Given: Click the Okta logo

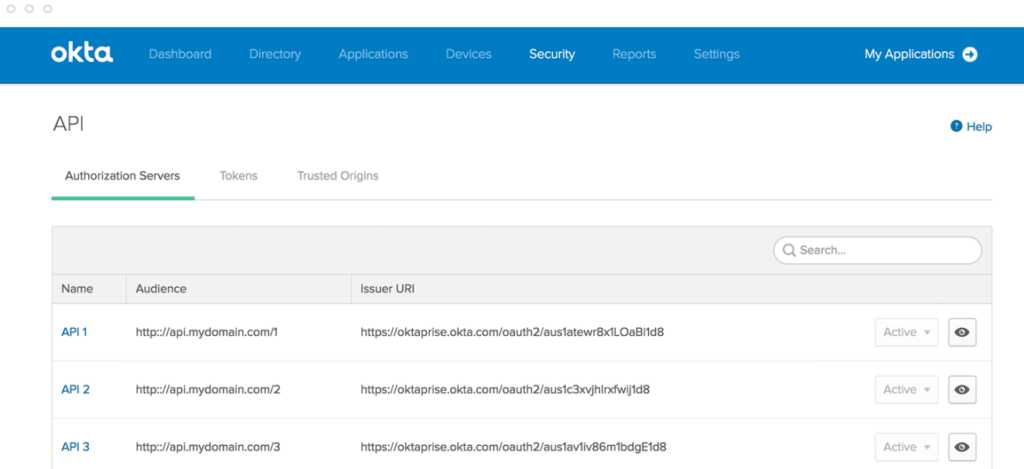Looking at the screenshot, I should [82, 54].
